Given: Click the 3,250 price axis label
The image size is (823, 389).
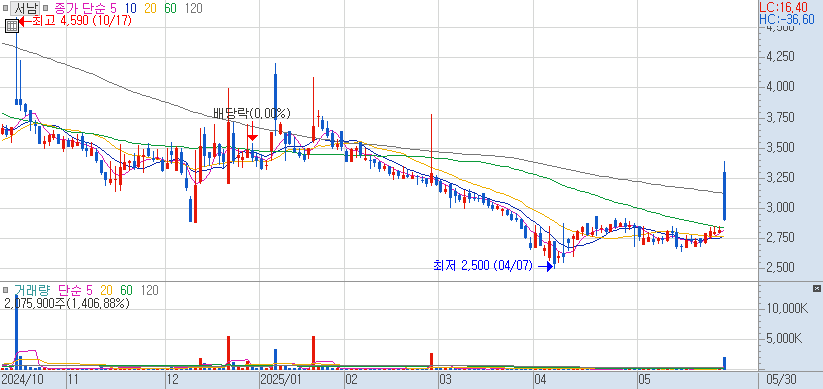Looking at the screenshot, I should pos(780,178).
